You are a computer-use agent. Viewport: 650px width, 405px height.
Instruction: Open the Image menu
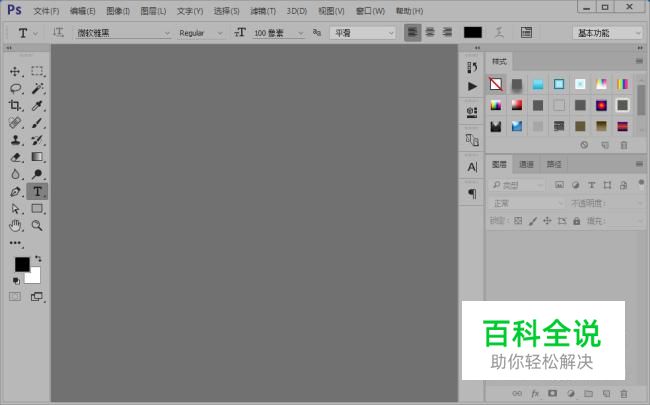118,11
